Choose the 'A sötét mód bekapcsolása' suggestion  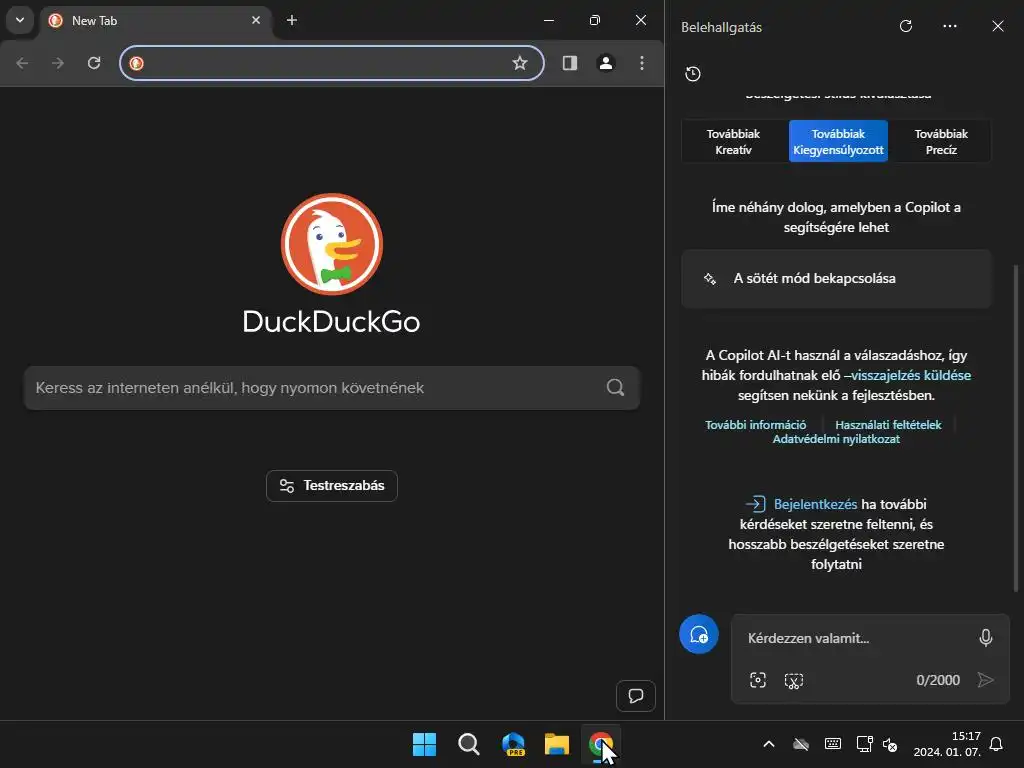[837, 279]
